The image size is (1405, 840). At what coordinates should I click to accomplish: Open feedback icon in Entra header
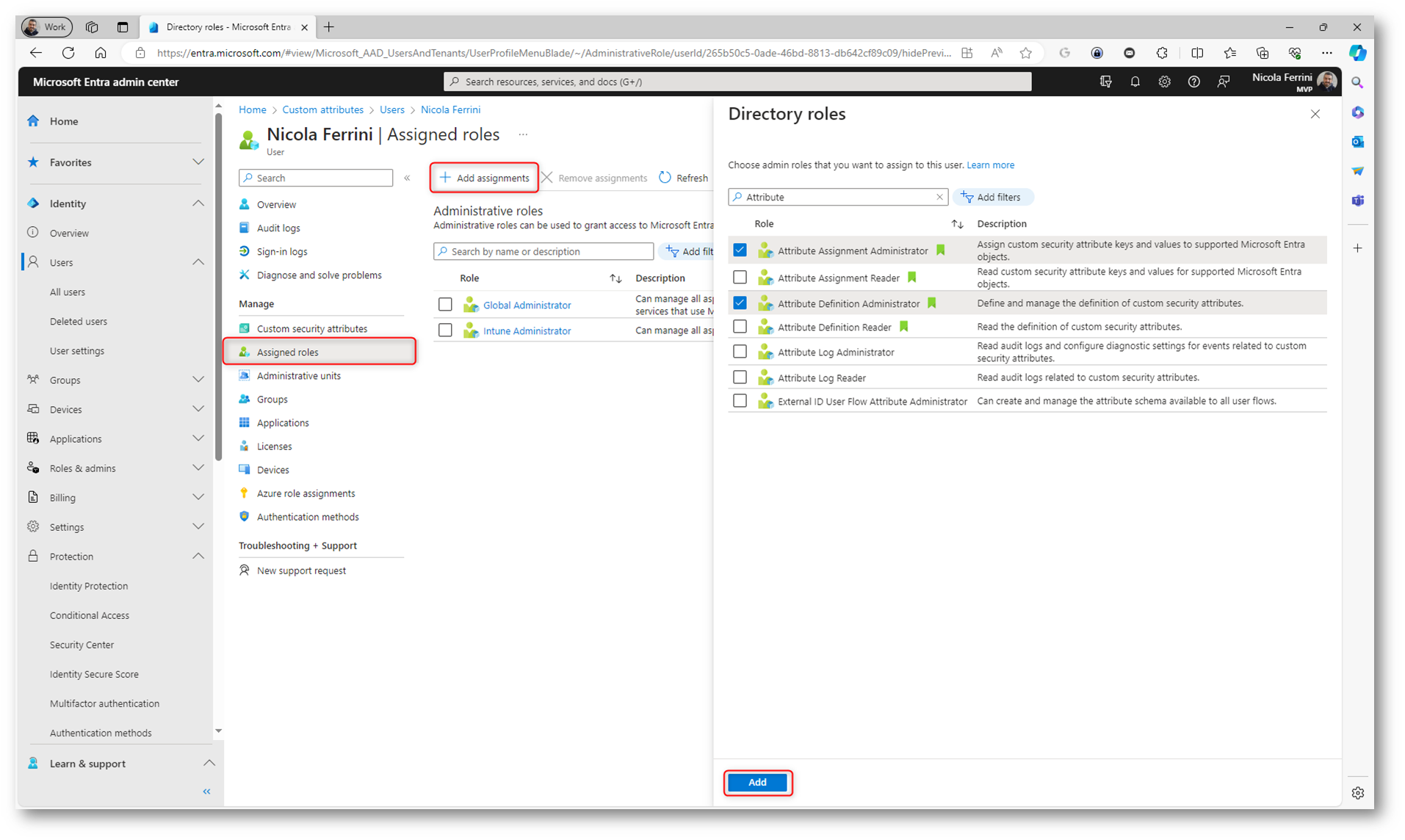pyautogui.click(x=1223, y=82)
